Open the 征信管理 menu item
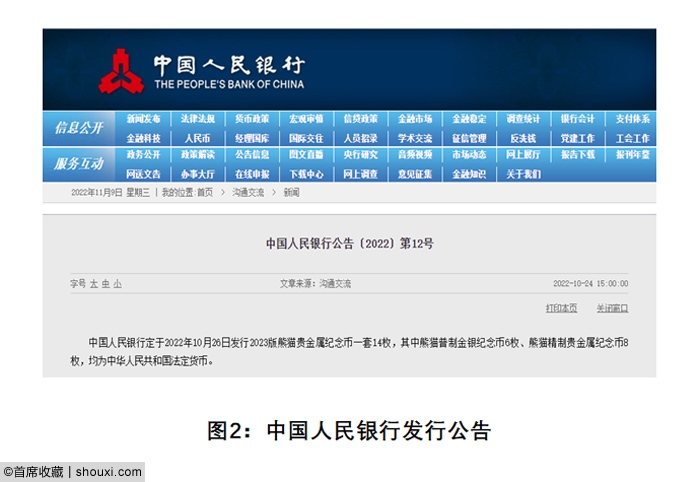 tap(469, 138)
